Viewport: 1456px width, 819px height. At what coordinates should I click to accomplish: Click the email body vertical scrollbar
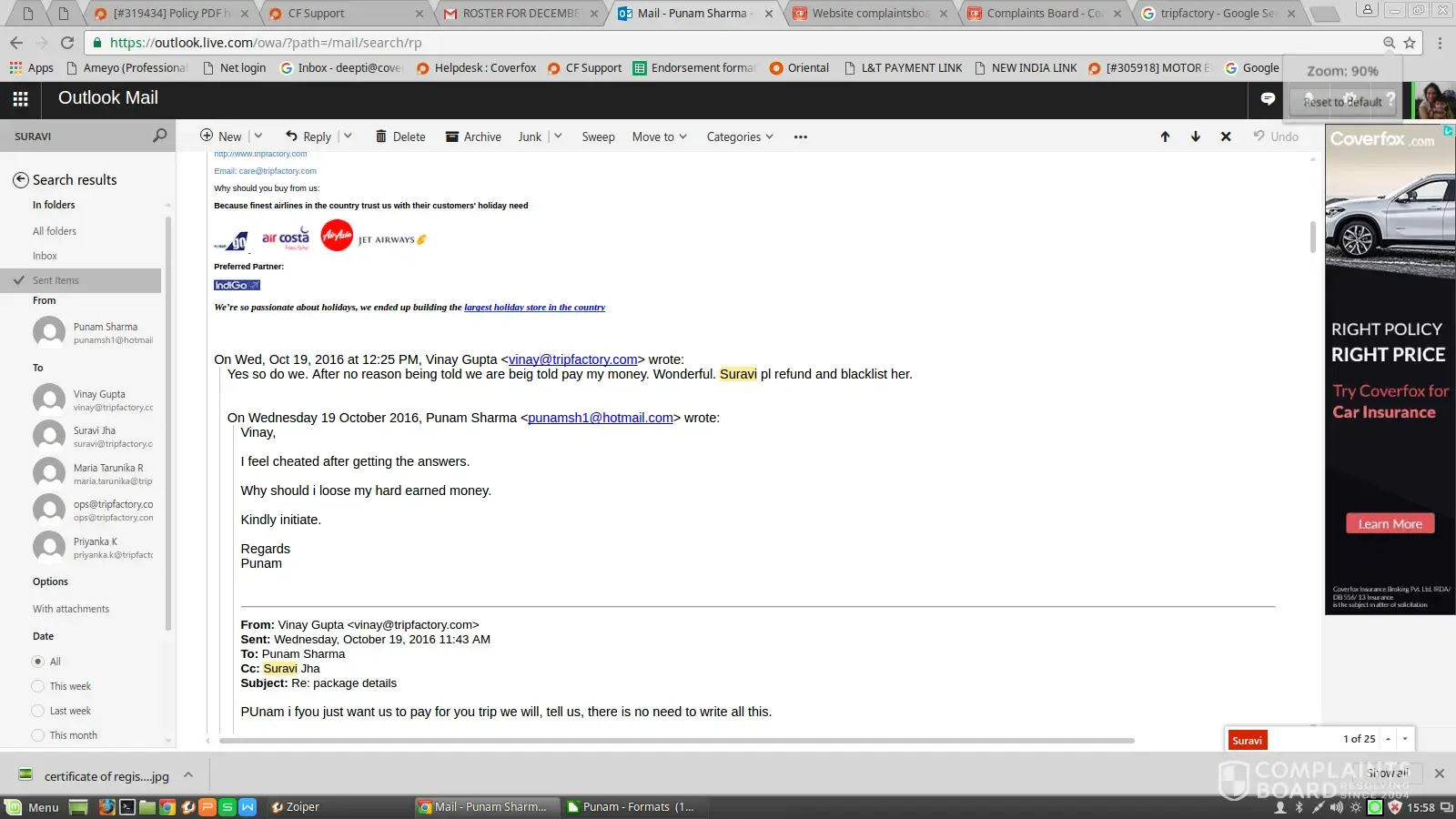click(x=1312, y=237)
